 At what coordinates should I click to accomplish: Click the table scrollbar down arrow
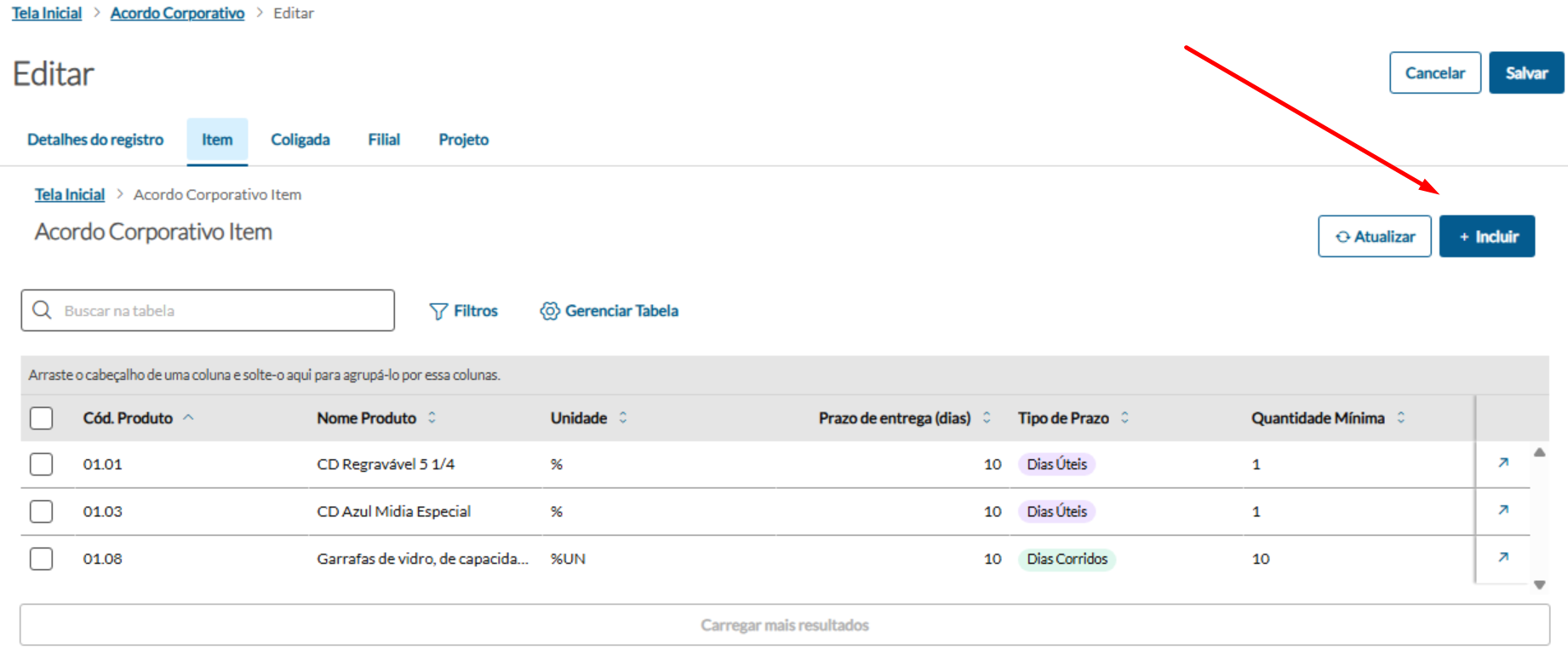point(1539,585)
